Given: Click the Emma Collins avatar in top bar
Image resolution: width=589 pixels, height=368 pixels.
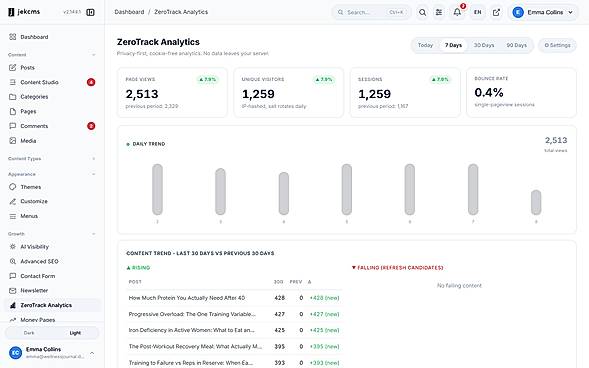Looking at the screenshot, I should pyautogui.click(x=518, y=12).
